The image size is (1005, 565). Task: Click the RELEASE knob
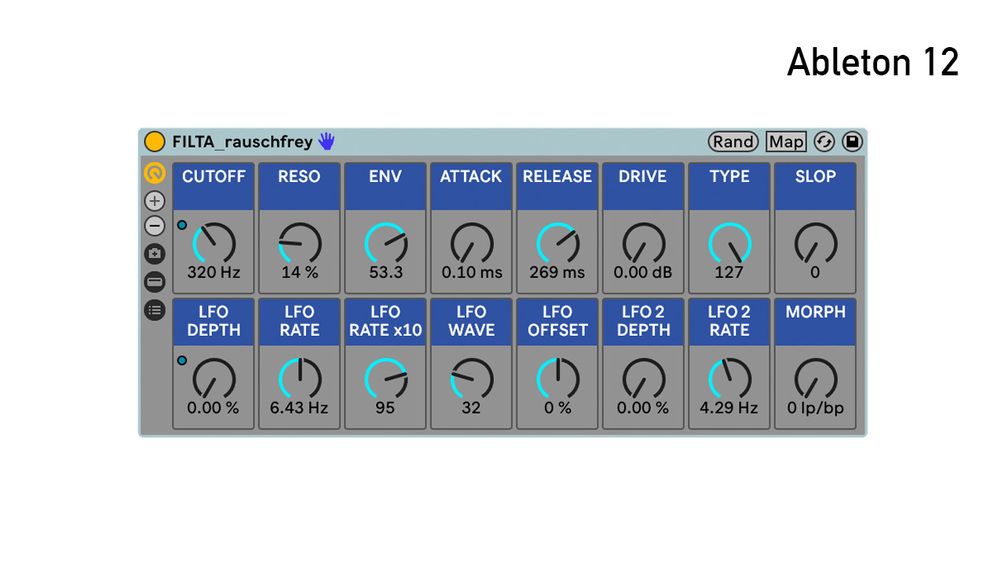[558, 243]
